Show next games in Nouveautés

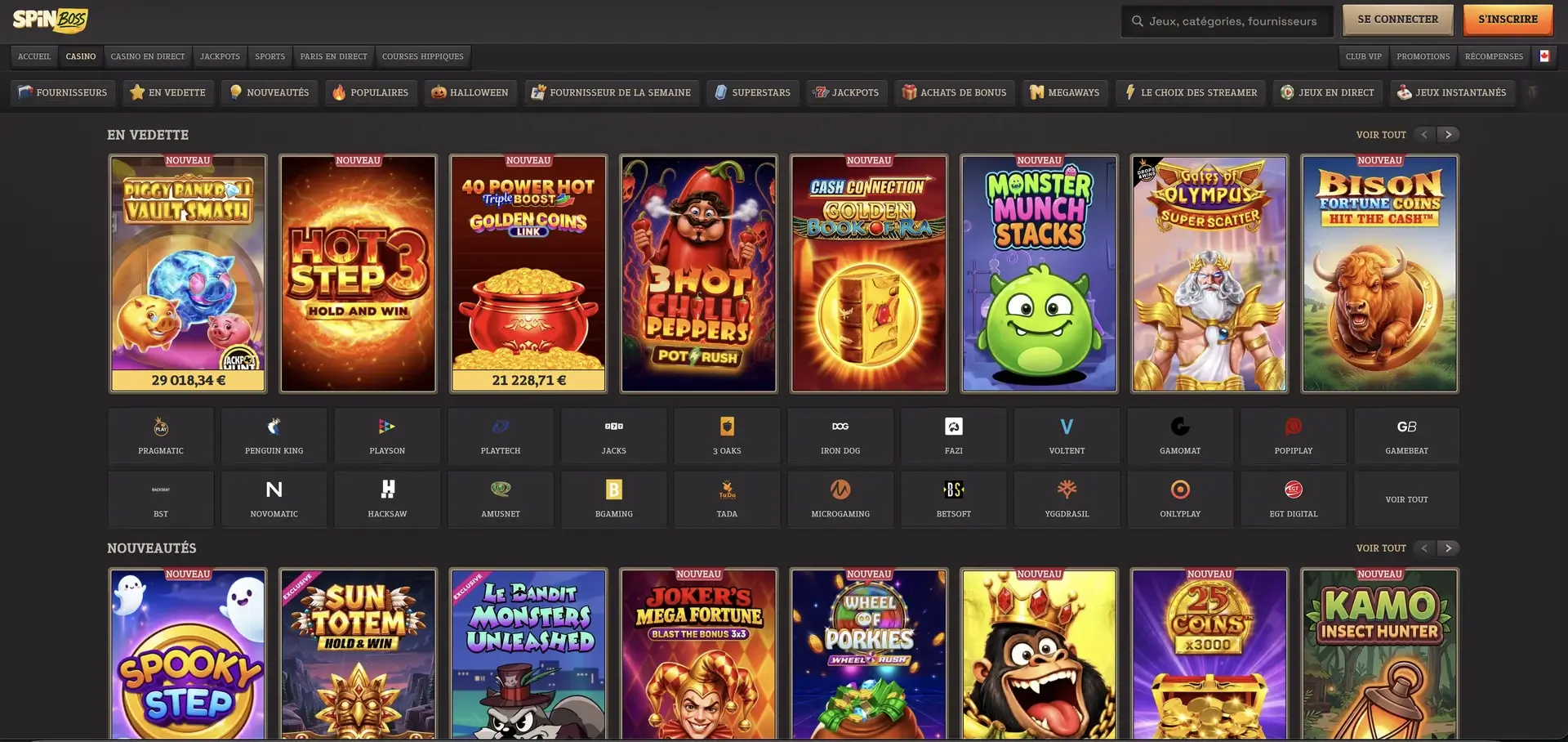pyautogui.click(x=1449, y=548)
